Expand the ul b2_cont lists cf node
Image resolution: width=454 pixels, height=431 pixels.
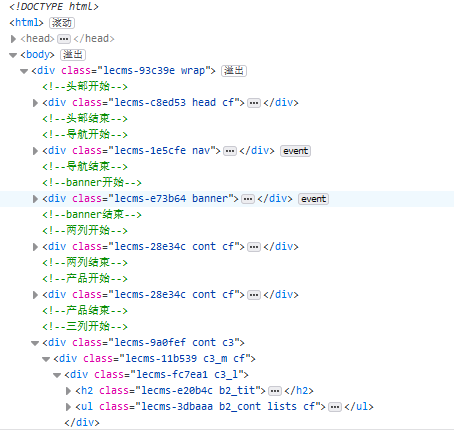(x=68, y=407)
